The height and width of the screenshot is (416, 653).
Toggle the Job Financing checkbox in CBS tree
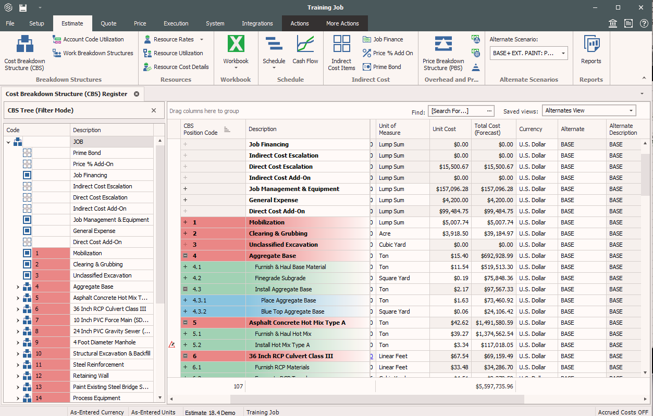click(27, 175)
